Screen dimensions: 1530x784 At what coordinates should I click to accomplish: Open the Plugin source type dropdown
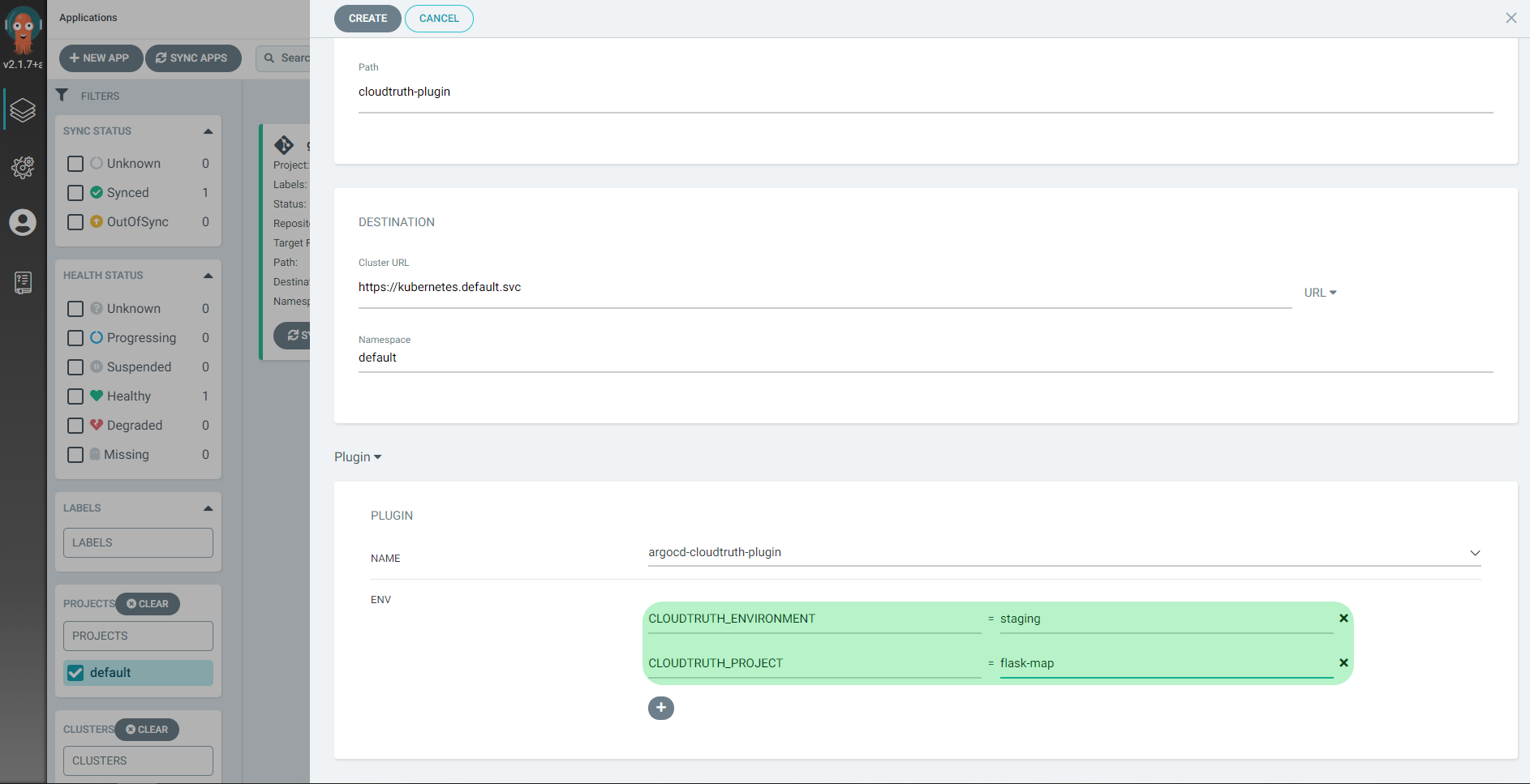click(358, 457)
